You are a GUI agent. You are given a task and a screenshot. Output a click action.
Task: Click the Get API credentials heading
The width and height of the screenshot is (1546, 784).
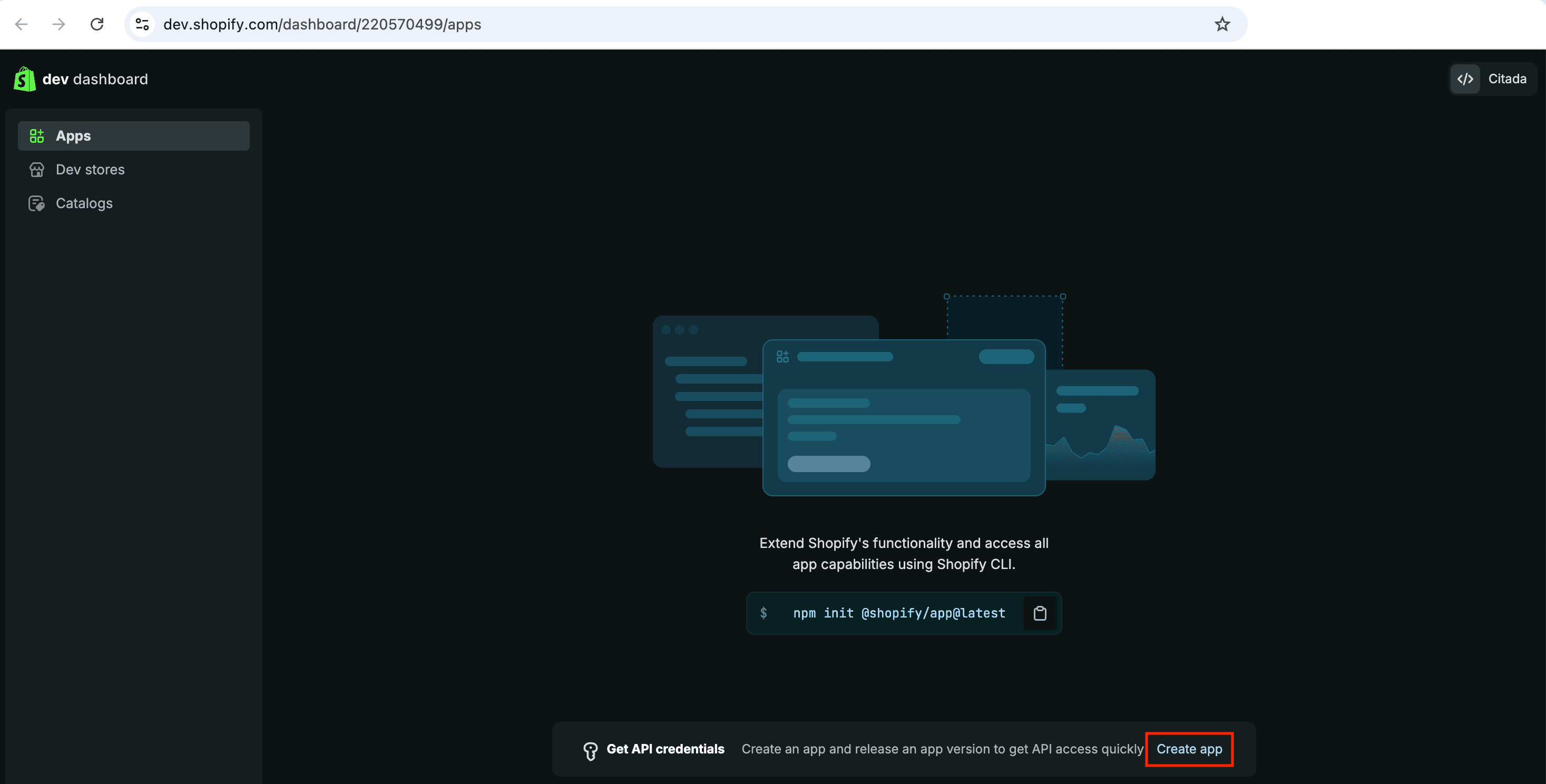click(665, 749)
